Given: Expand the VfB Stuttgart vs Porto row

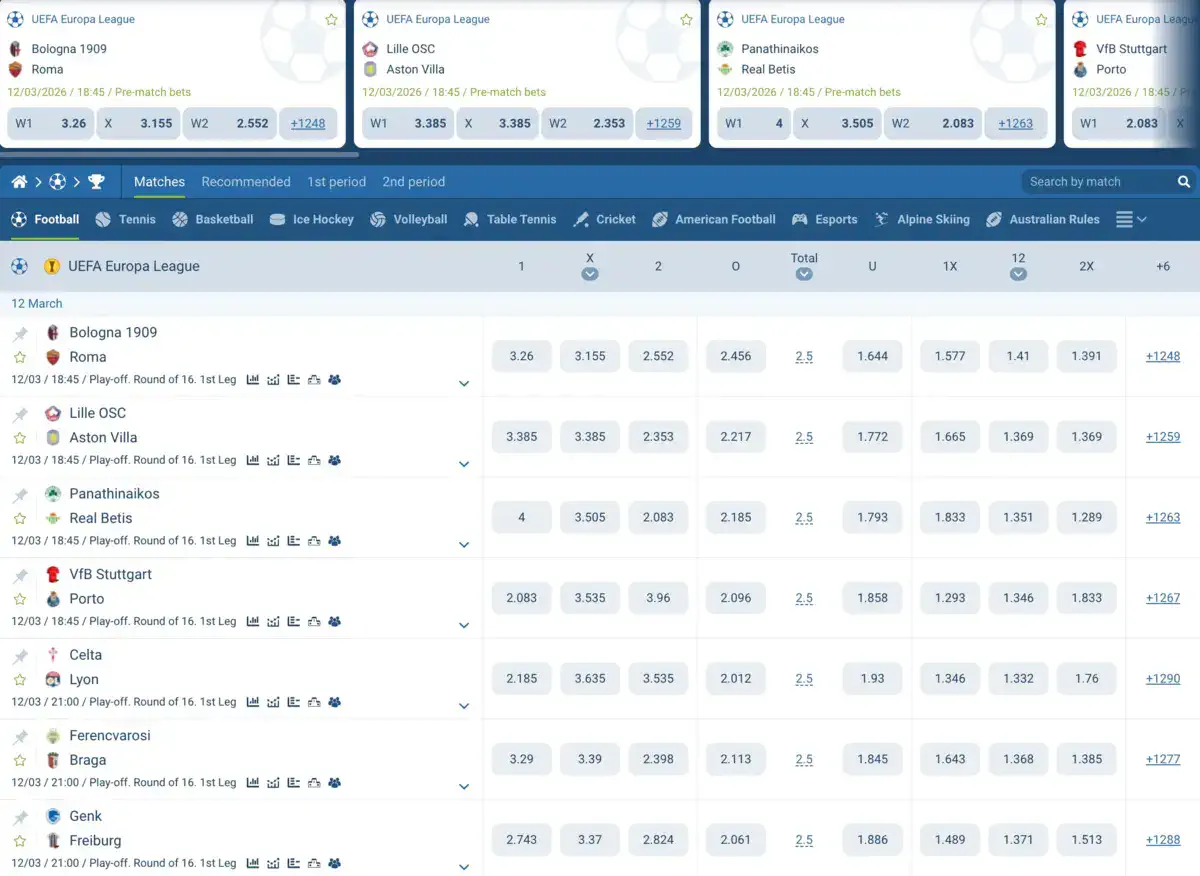Looking at the screenshot, I should pyautogui.click(x=464, y=626).
